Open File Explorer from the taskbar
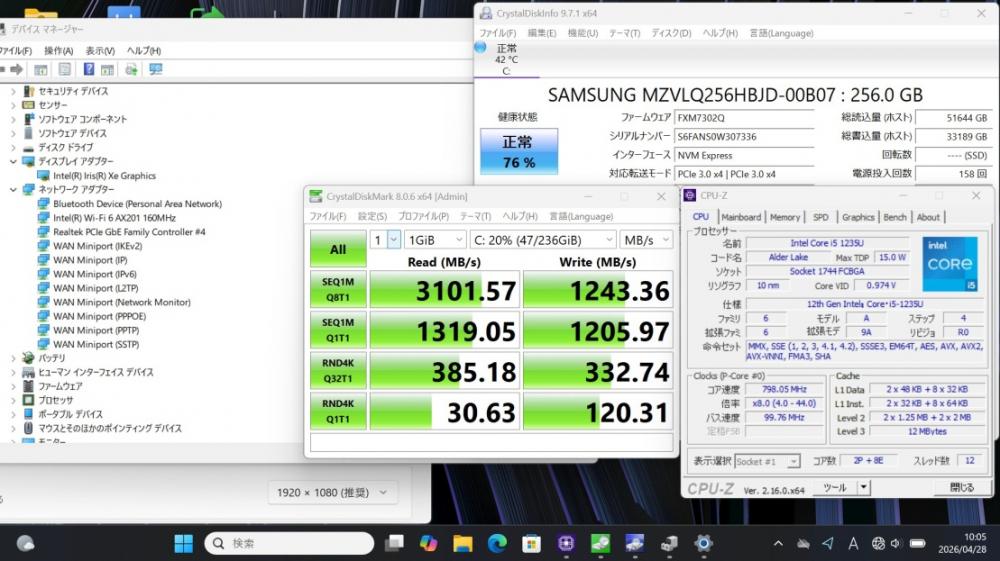1000x561 pixels. [x=463, y=543]
